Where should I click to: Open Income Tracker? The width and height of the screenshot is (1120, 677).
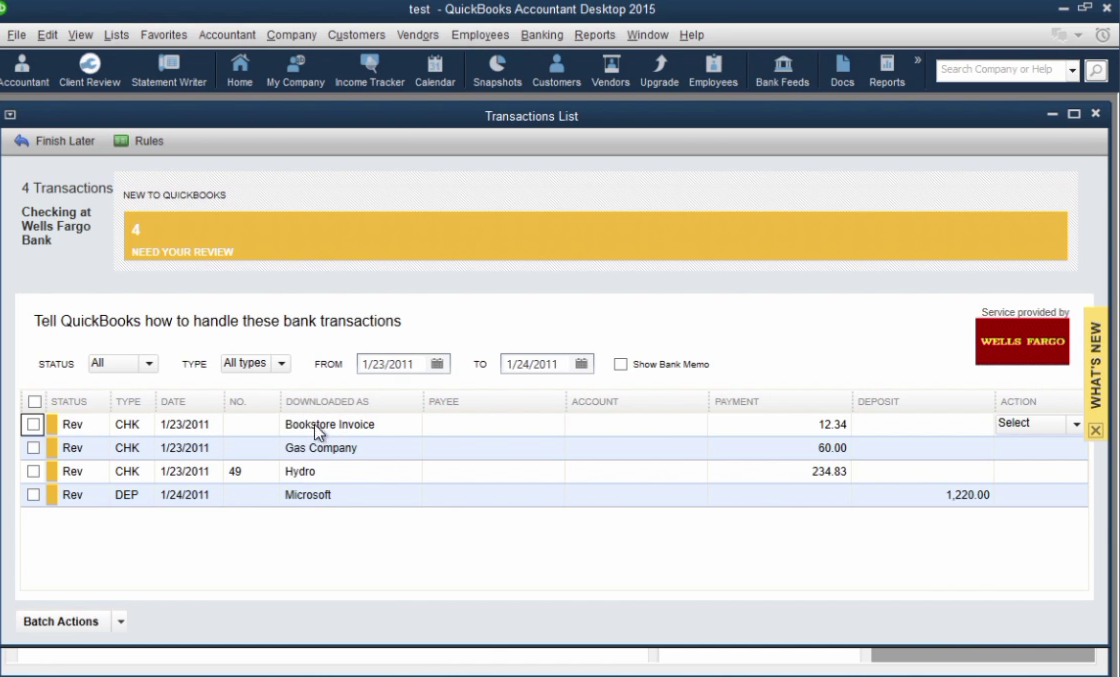(369, 71)
